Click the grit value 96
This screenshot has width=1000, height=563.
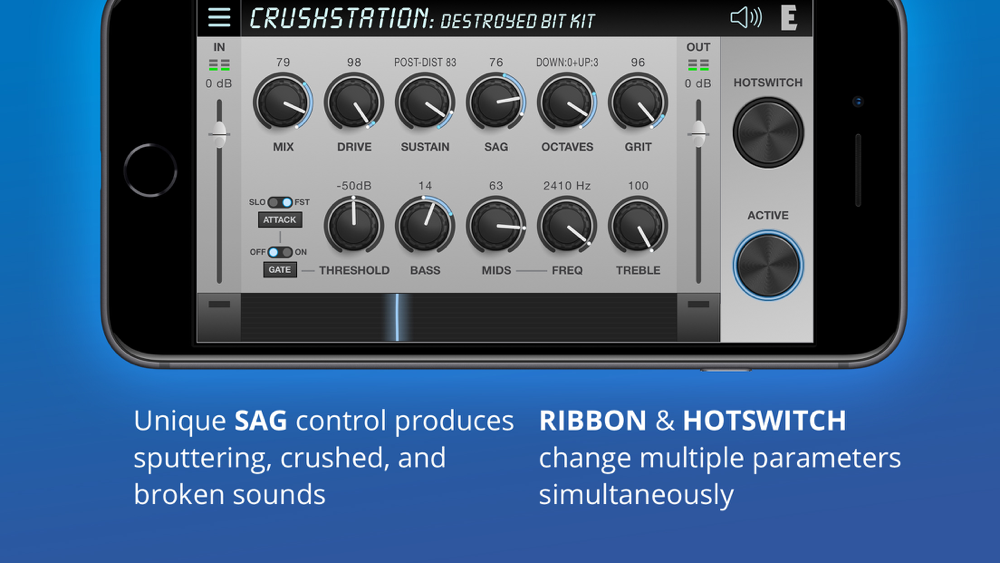[638, 62]
